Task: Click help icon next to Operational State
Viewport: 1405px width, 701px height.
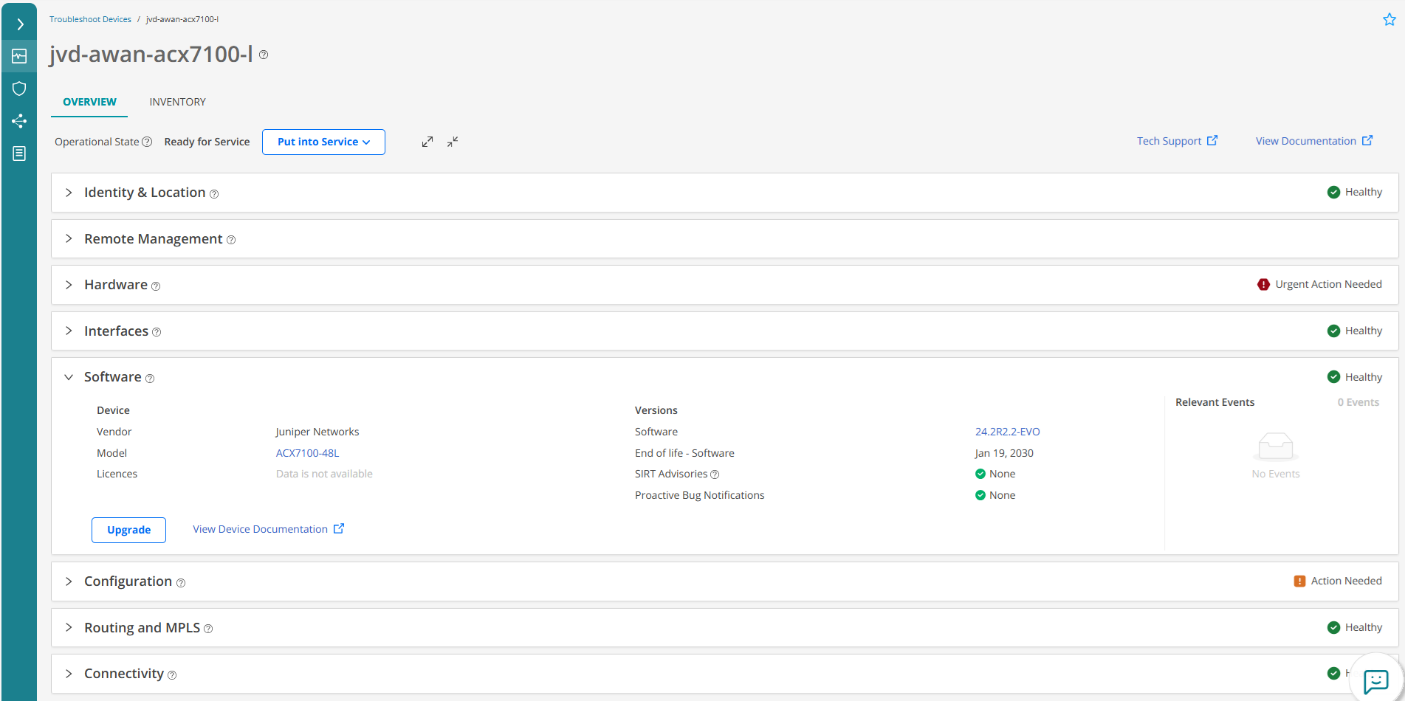Action: [x=147, y=142]
